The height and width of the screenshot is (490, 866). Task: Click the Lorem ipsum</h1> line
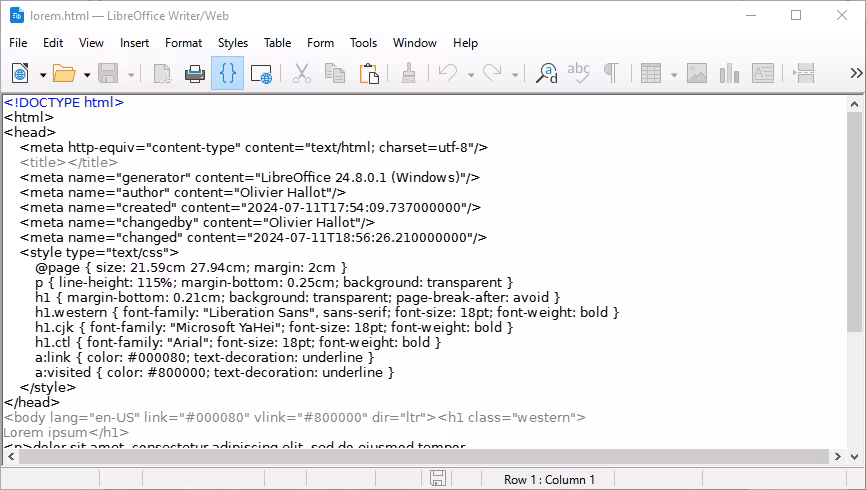66,432
